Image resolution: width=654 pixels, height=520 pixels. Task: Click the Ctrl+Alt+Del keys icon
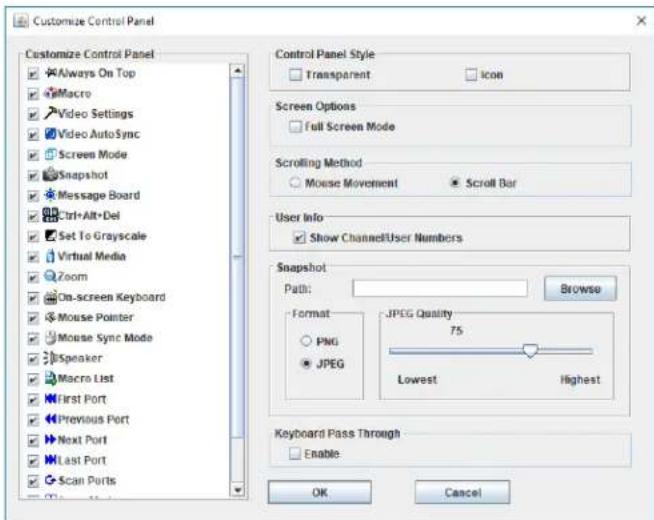pos(50,215)
